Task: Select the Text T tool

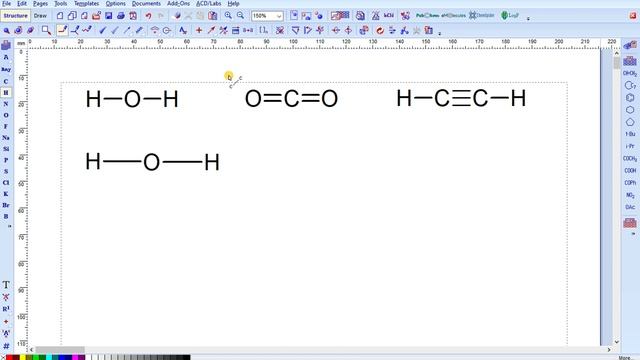Action: [6, 285]
